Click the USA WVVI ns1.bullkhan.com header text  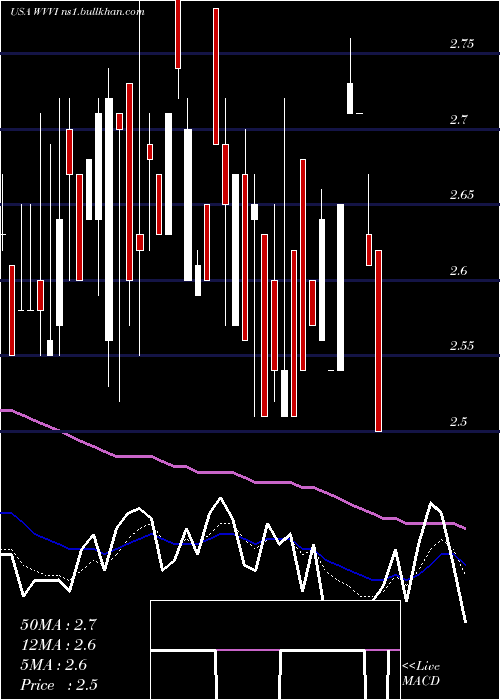point(77,12)
